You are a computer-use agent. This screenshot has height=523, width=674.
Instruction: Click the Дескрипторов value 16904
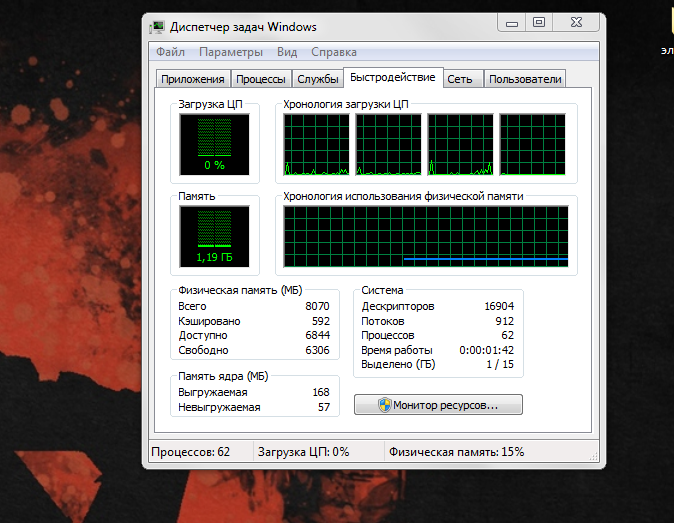[499, 306]
